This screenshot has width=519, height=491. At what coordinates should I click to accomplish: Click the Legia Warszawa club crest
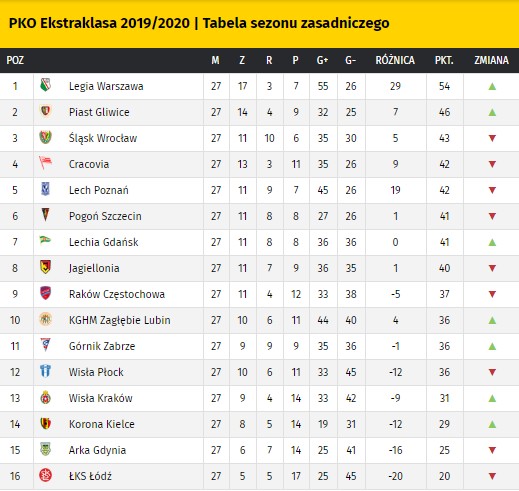[x=46, y=85]
